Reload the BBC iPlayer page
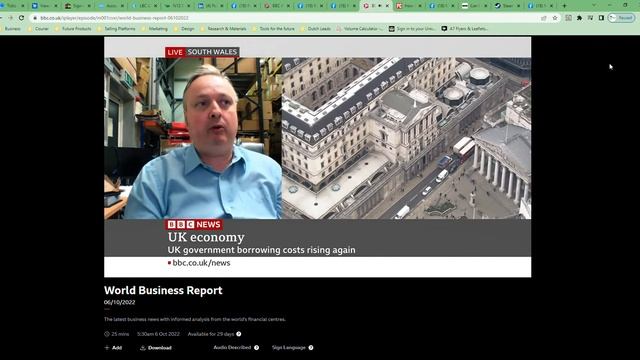This screenshot has width=640, height=360. 21,18
